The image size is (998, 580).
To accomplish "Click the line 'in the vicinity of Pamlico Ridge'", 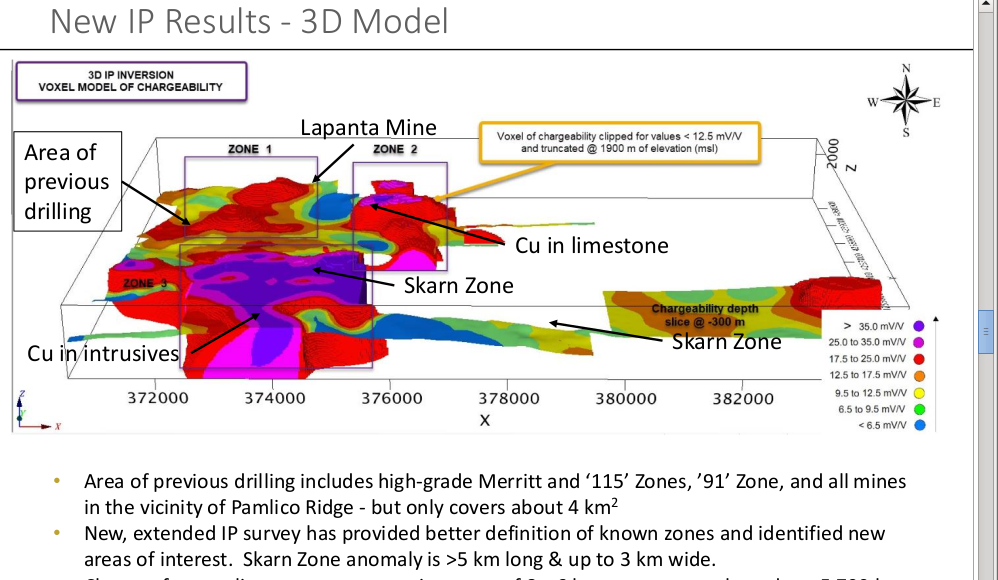I will pos(351,507).
